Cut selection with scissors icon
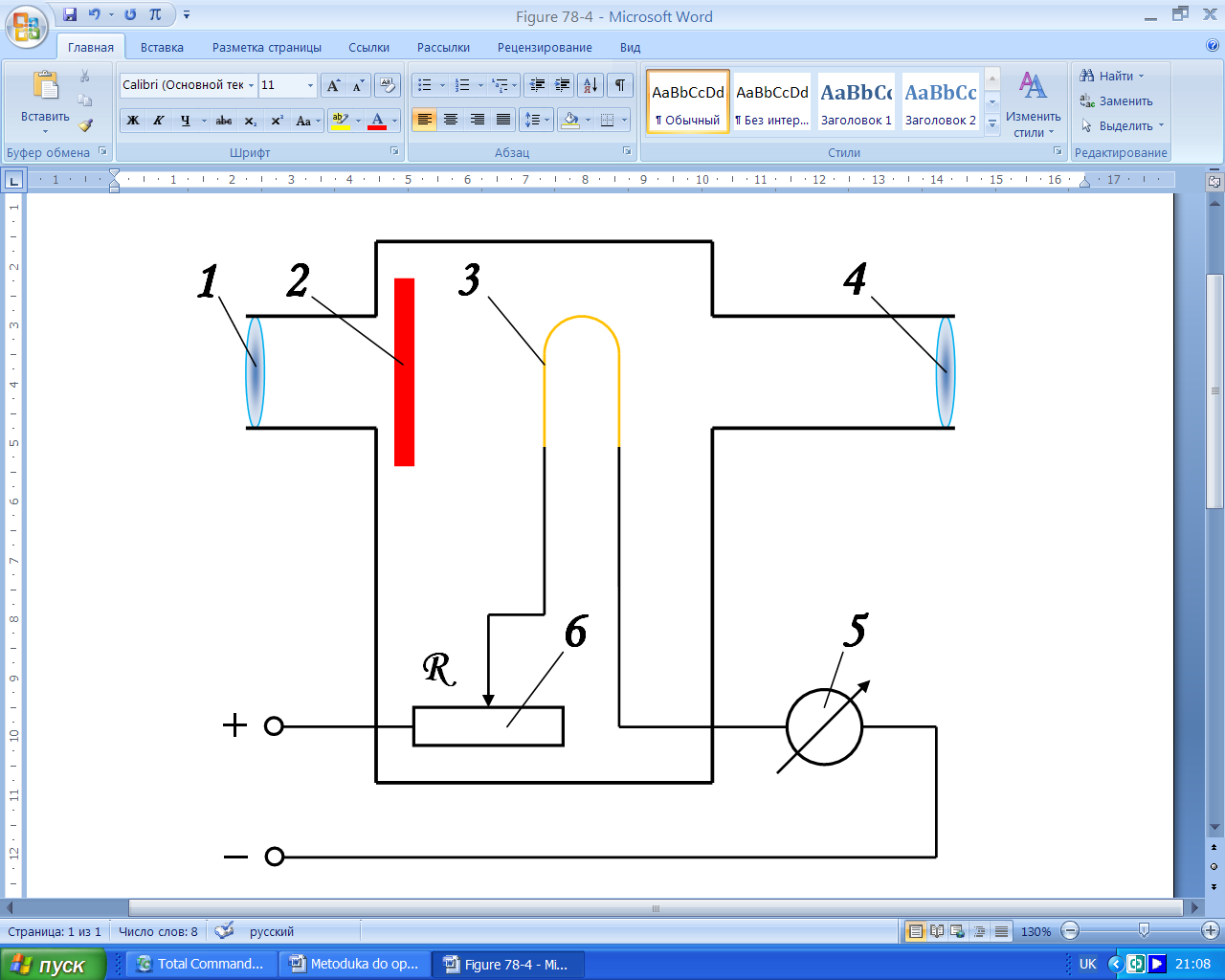This screenshot has height=980, width=1225. pyautogui.click(x=85, y=76)
